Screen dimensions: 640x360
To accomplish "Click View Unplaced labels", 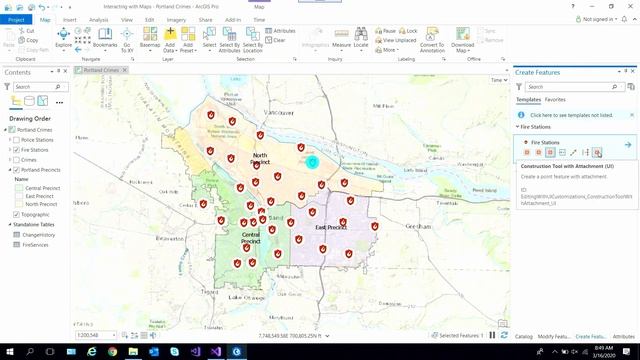I will point(396,40).
